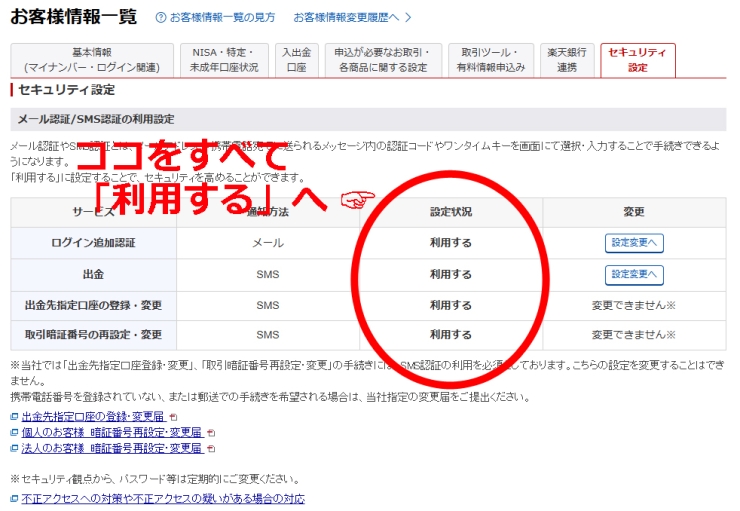Click the 変更 column header

(x=634, y=212)
